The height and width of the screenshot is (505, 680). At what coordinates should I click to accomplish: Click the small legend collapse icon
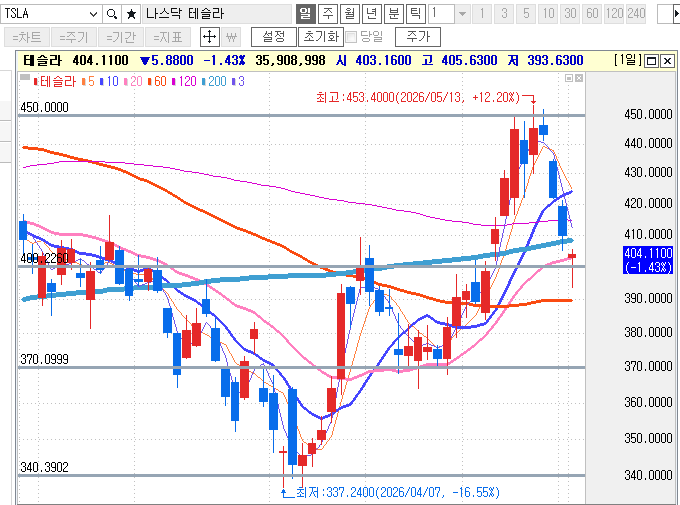pos(569,78)
